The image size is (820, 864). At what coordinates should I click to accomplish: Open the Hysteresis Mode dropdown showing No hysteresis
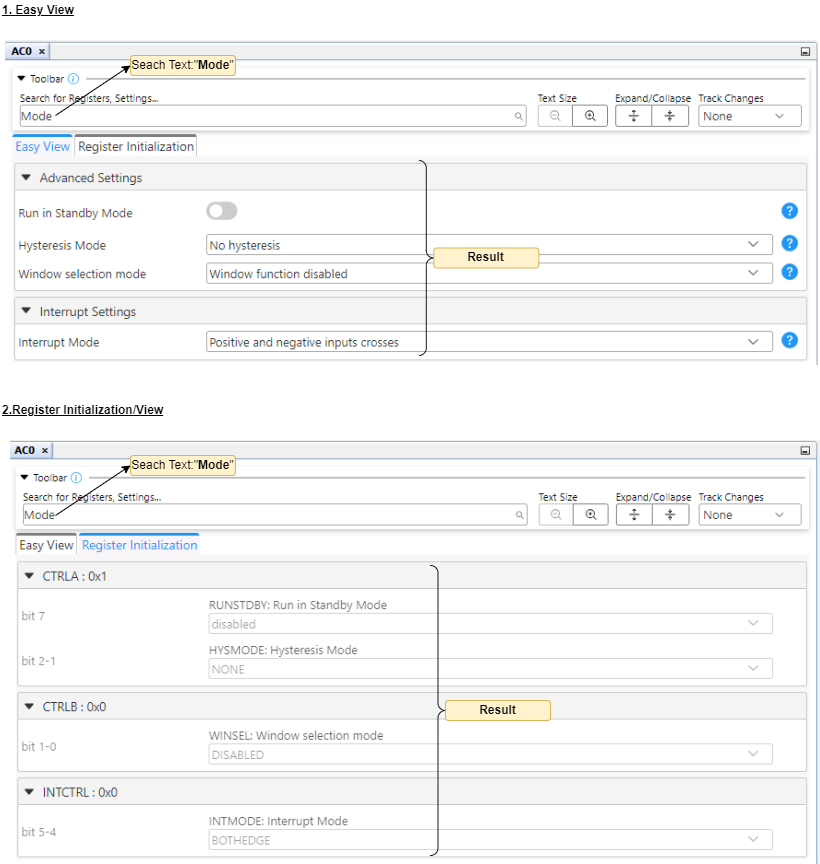[x=489, y=245]
